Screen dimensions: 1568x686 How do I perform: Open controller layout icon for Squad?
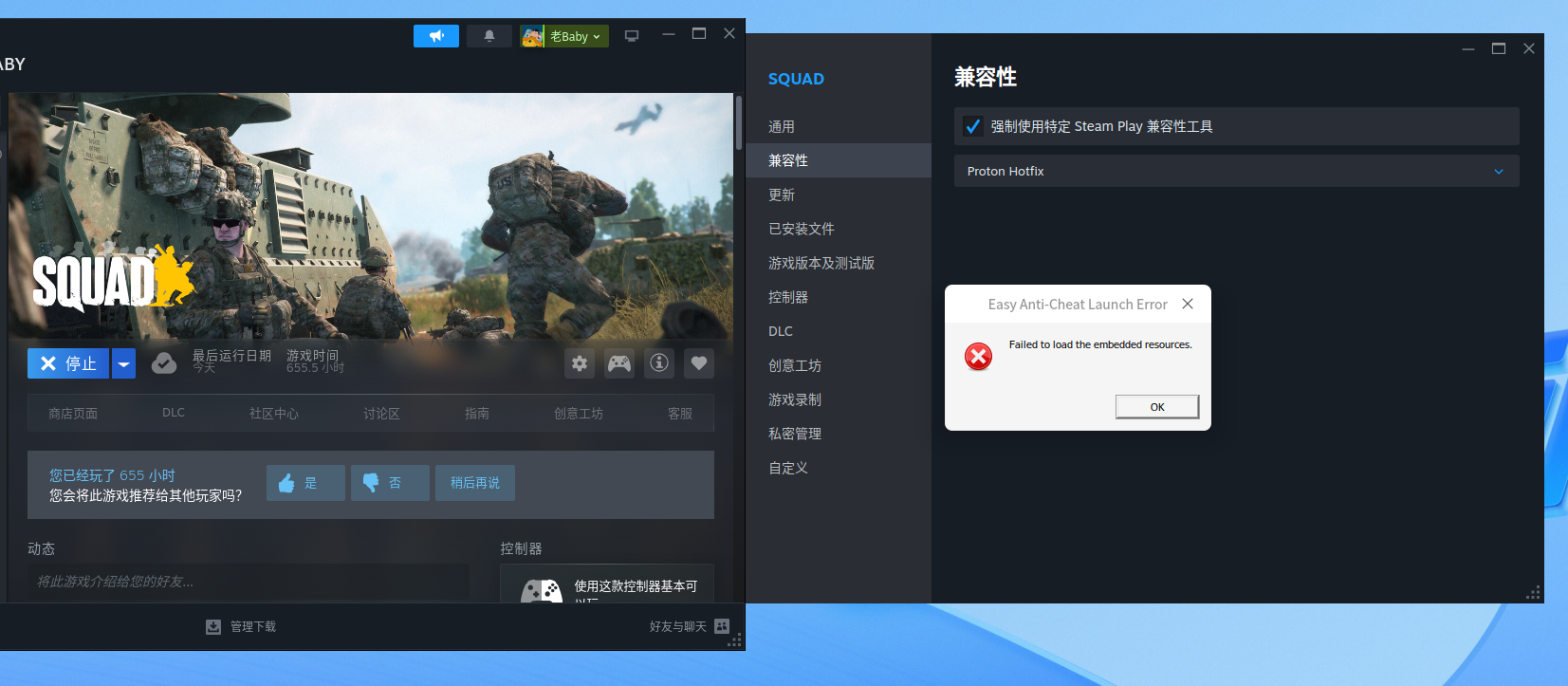pyautogui.click(x=619, y=363)
